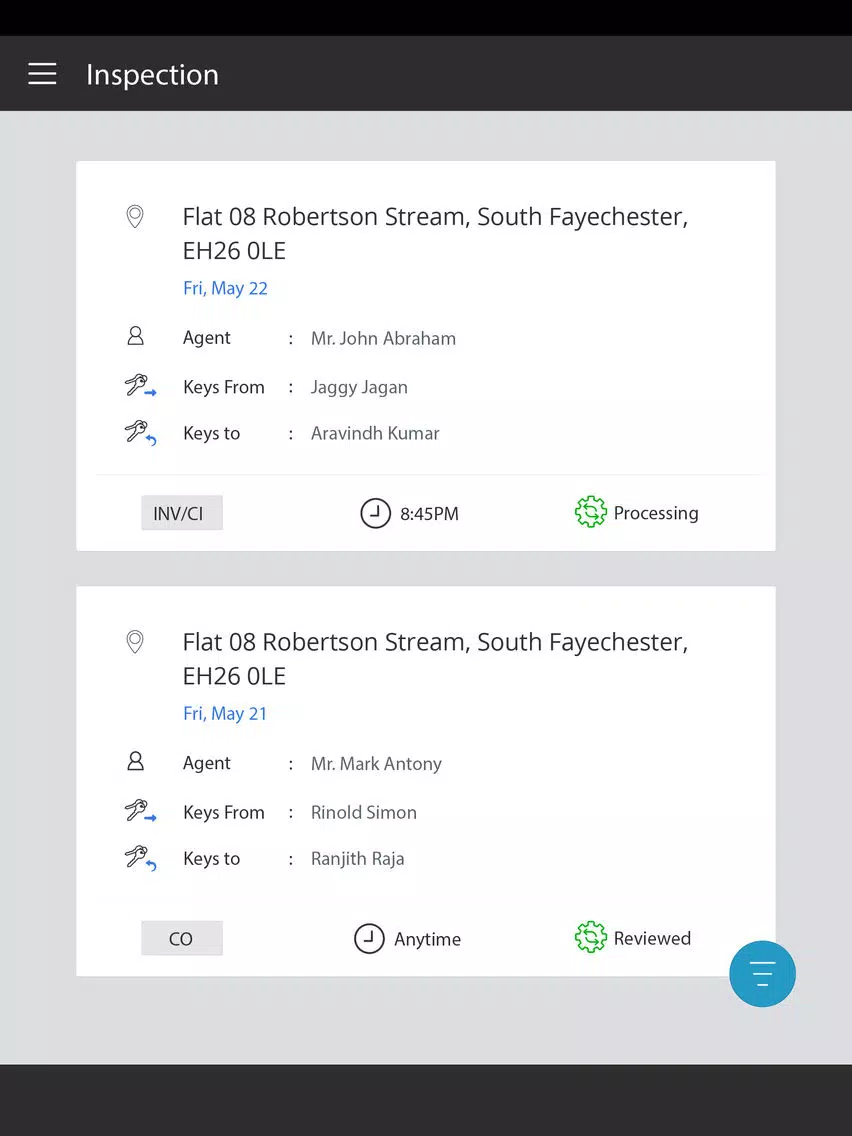The height and width of the screenshot is (1136, 852).
Task: Click clock icon next to Anytime
Action: click(x=369, y=938)
